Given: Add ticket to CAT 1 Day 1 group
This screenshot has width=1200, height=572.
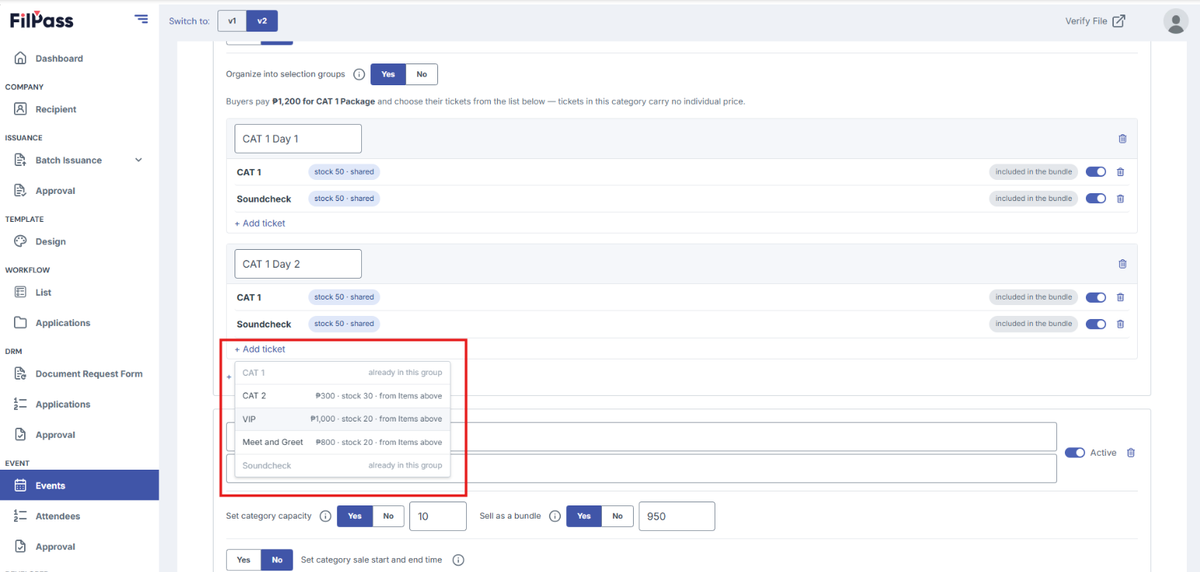Looking at the screenshot, I should click(260, 223).
